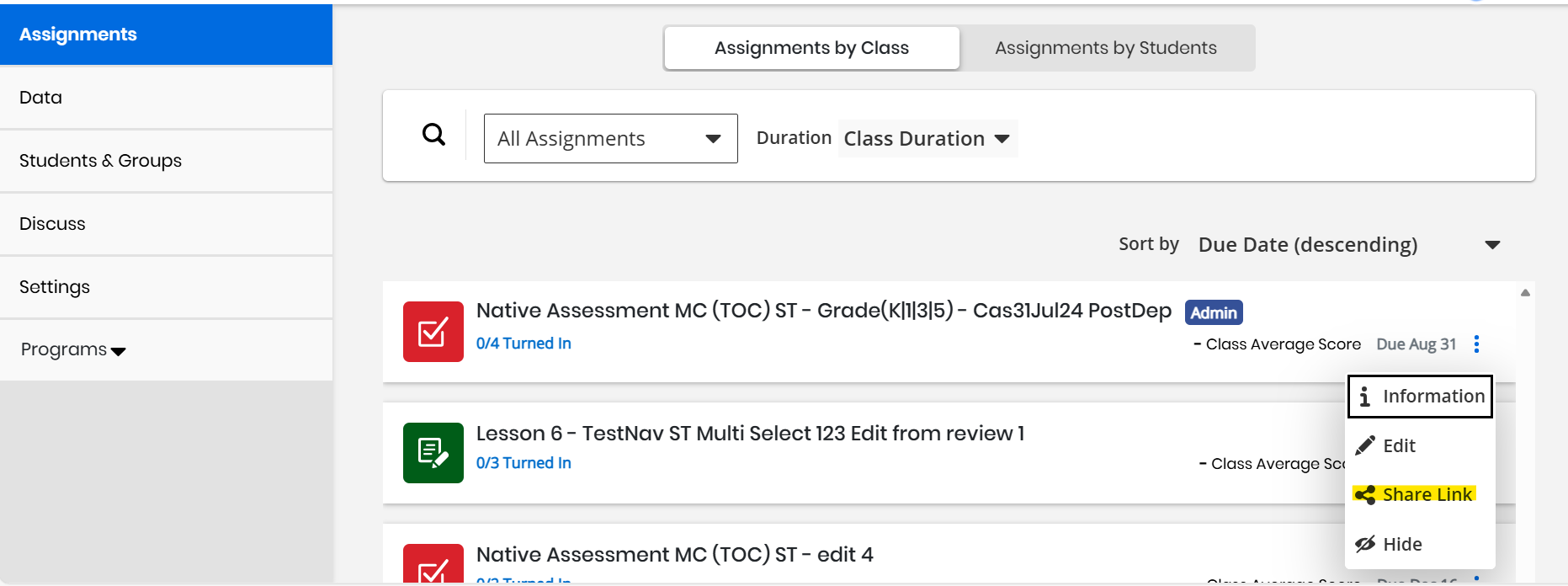
Task: Click the red assessment icon for Cas31Jul24 PostDep
Action: 433,332
